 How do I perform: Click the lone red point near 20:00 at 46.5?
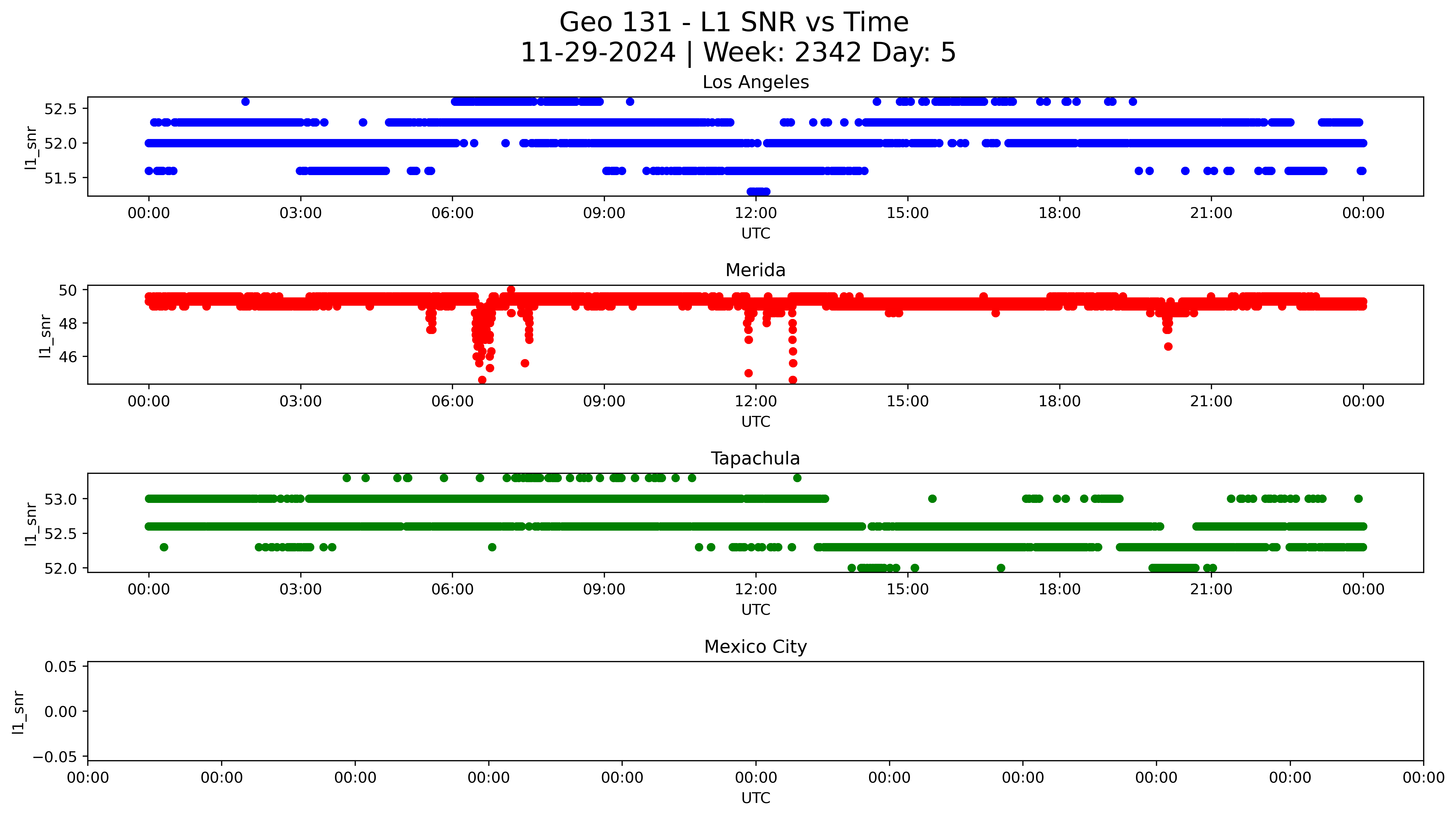click(x=1168, y=347)
